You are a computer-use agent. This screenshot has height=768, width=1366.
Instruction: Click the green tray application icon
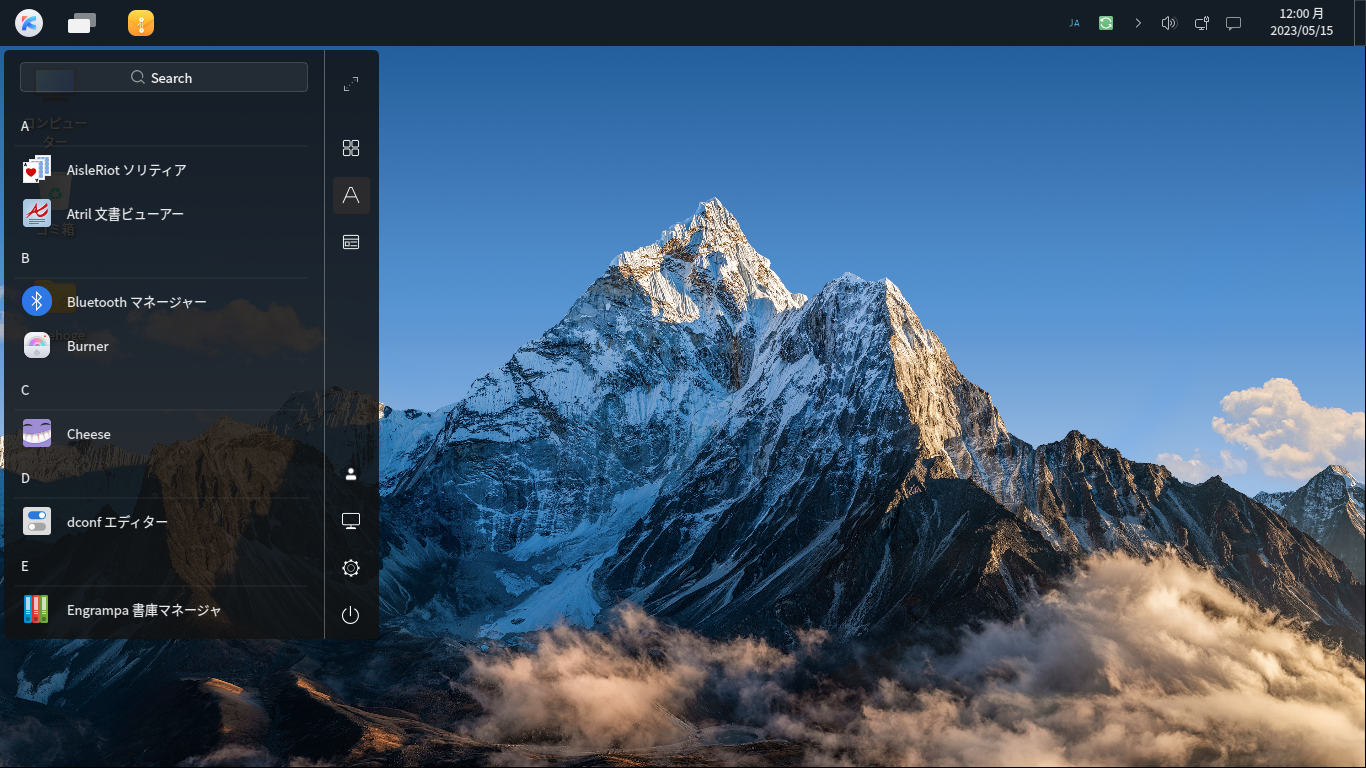point(1106,23)
